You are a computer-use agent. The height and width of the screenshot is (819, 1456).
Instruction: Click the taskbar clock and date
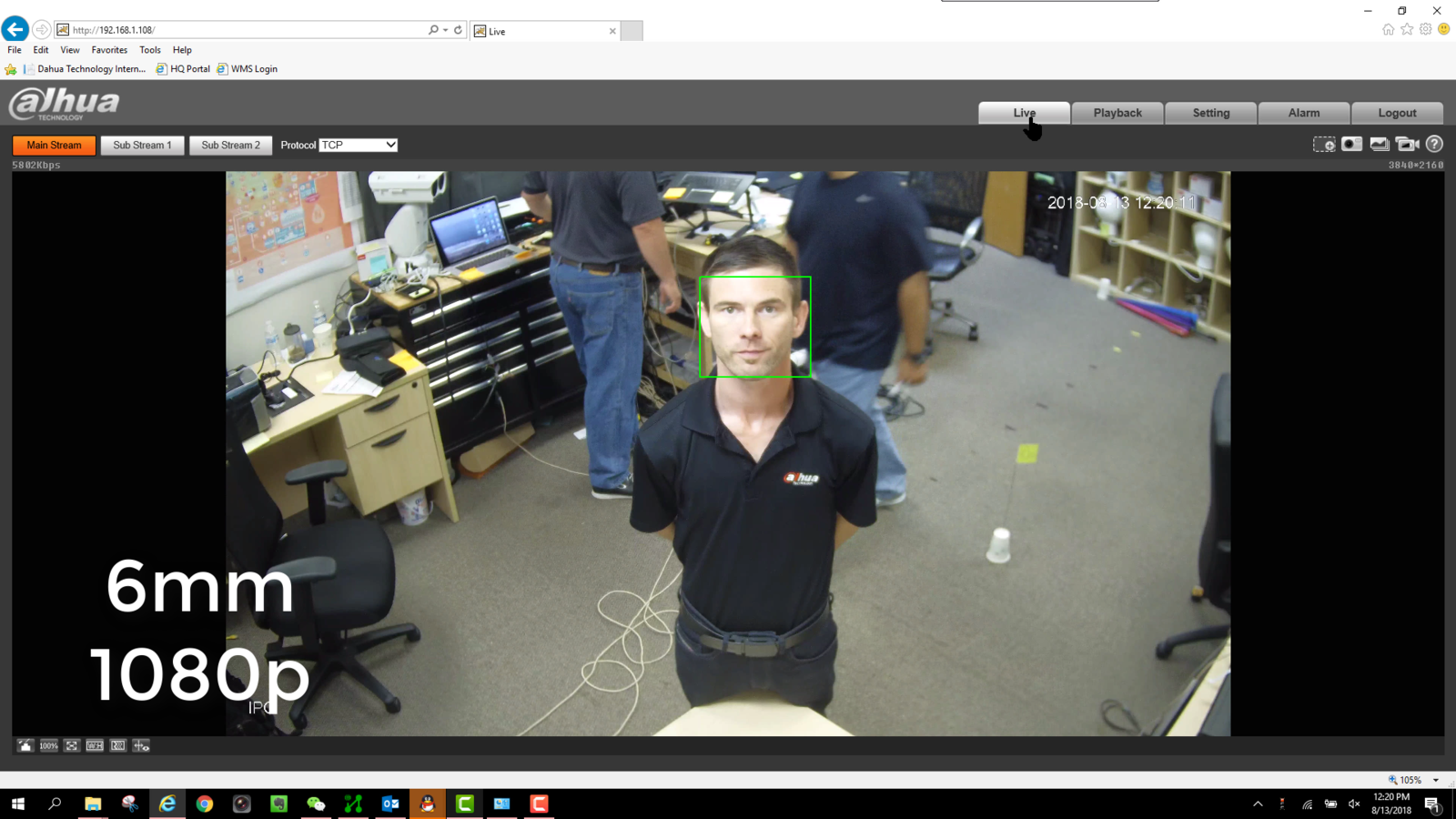tap(1391, 804)
